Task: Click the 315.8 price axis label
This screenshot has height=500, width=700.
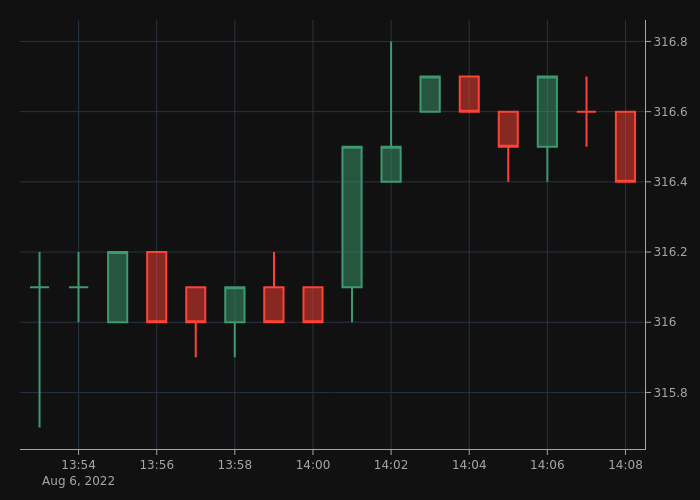Action: click(x=670, y=392)
